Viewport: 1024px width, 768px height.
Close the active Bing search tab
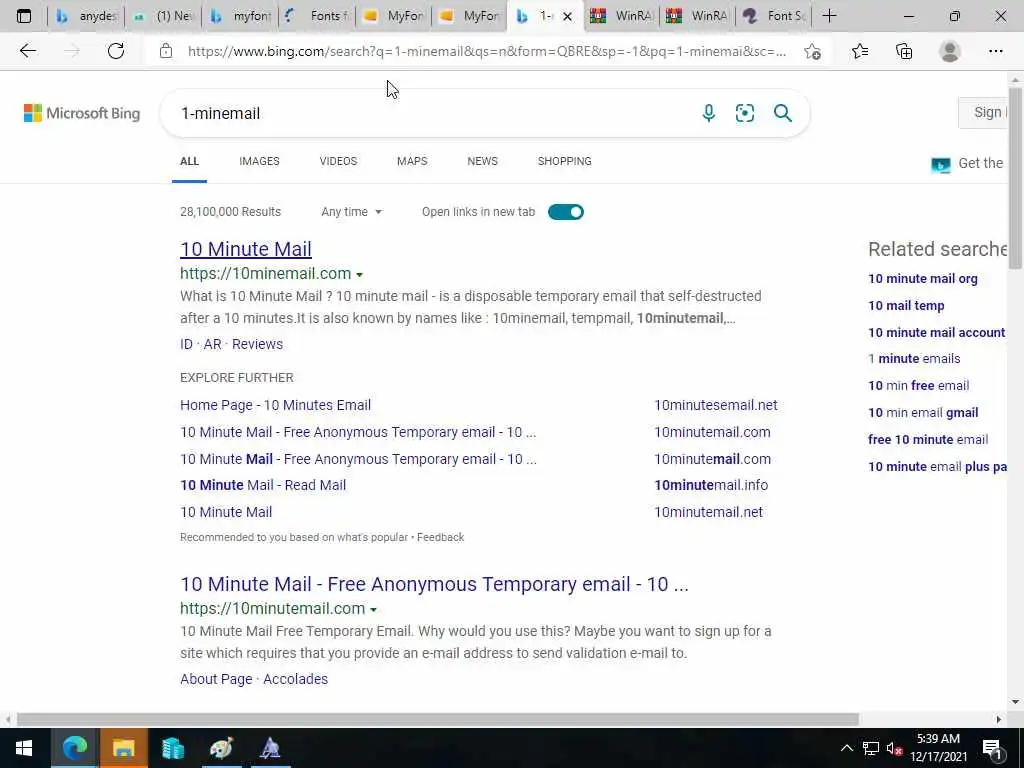click(568, 16)
